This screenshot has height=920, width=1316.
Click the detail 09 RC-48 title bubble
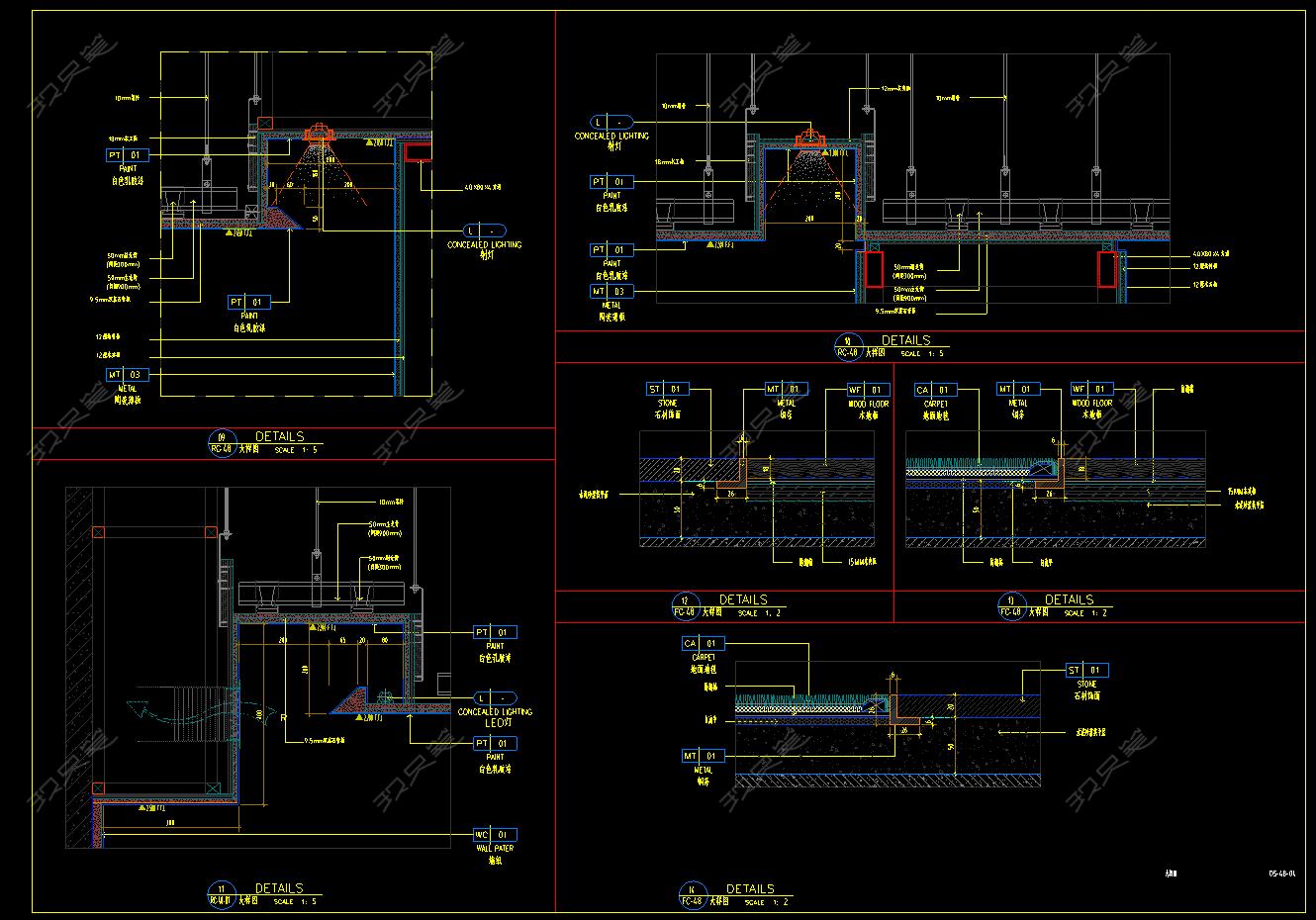(x=221, y=441)
